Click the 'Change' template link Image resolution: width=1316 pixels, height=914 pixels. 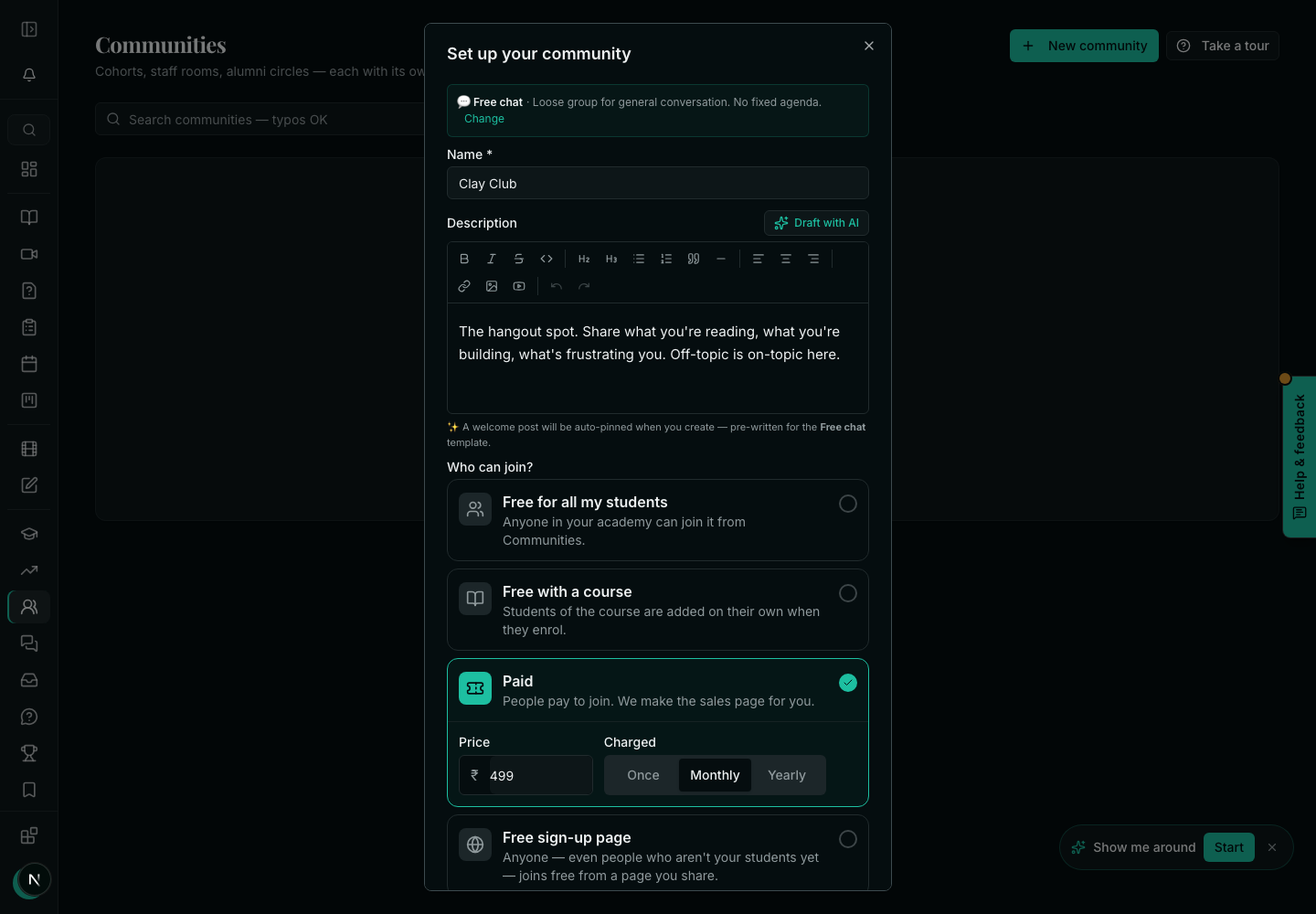tap(484, 119)
